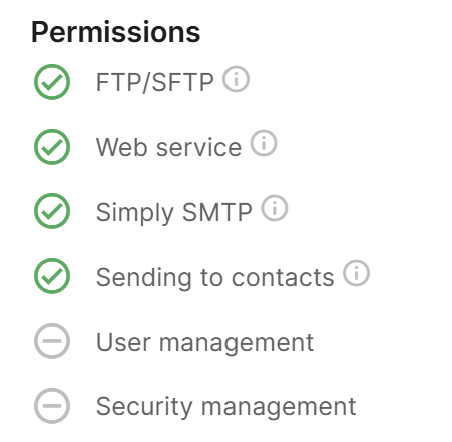Select the Sending to contacts label

215,277
